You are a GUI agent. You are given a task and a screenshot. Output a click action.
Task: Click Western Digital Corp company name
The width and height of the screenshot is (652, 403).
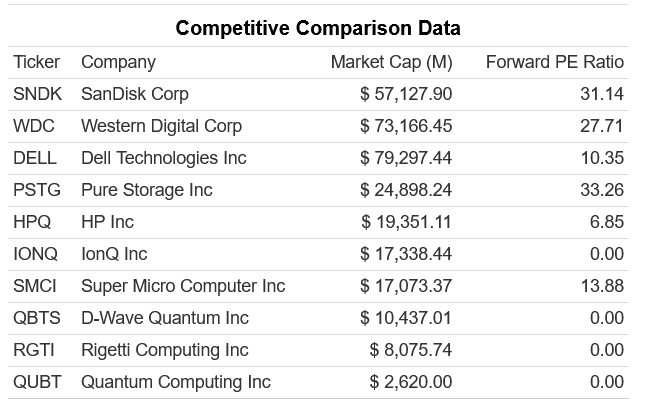click(161, 126)
